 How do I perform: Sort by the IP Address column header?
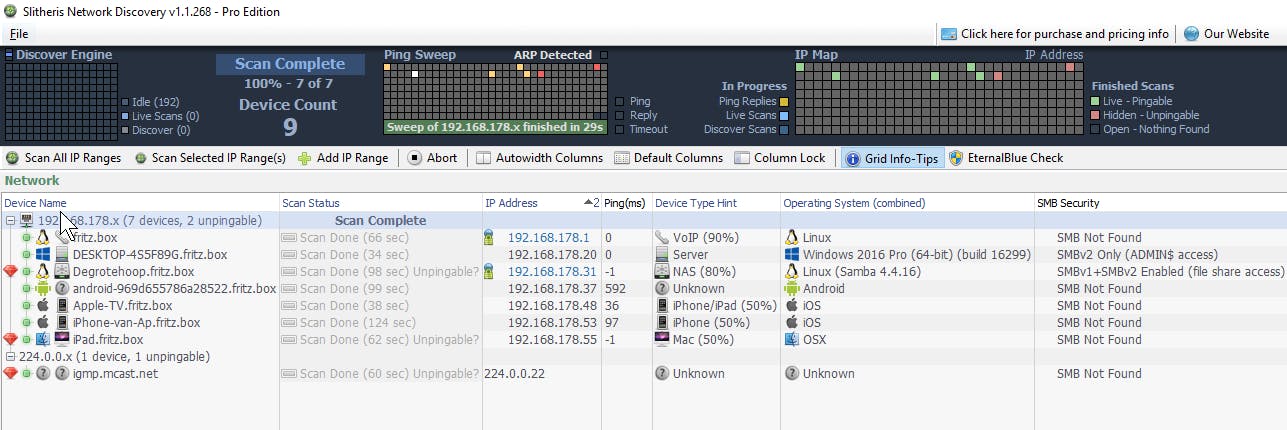tap(511, 203)
